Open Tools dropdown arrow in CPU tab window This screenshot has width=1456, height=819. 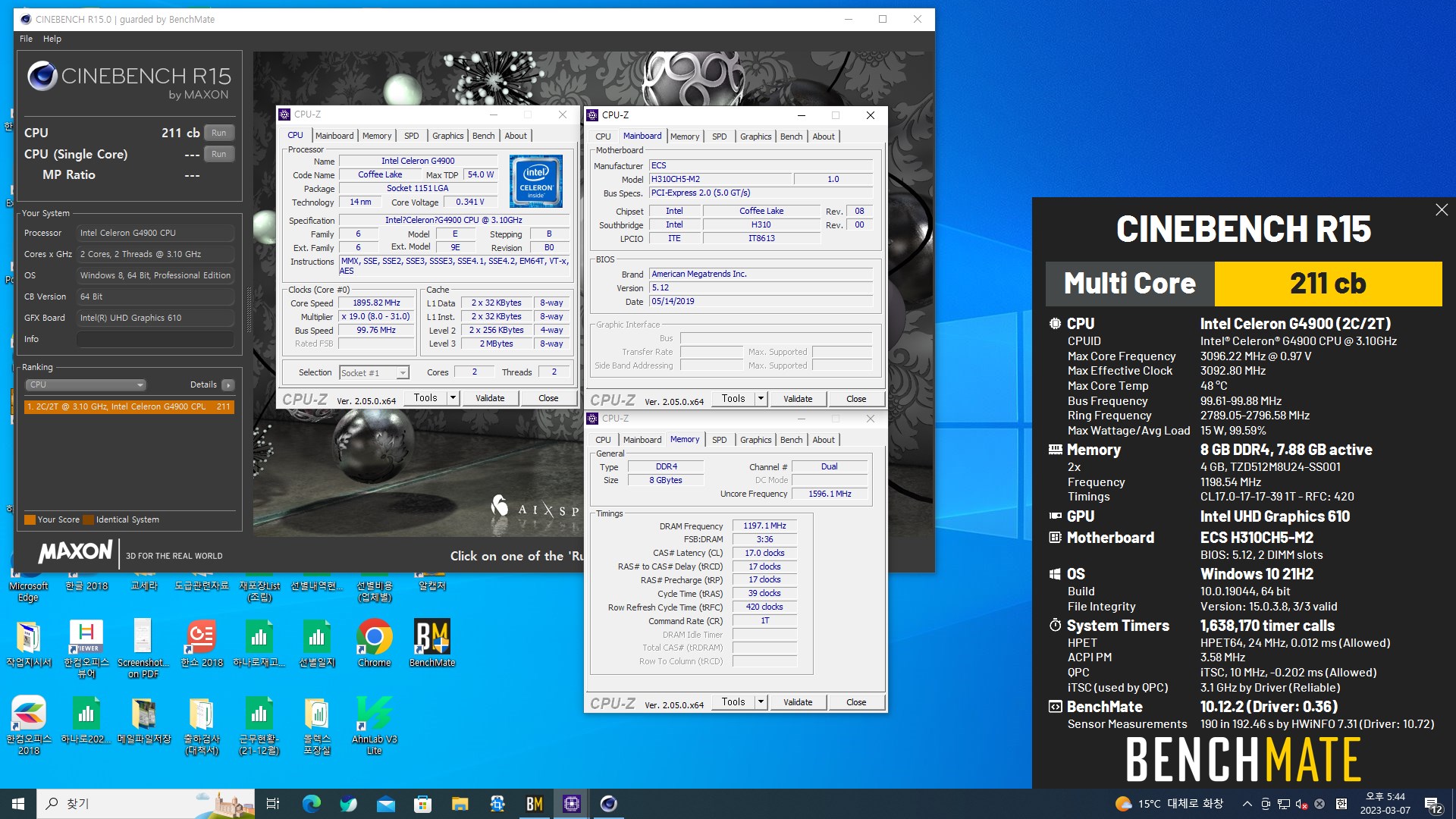coord(453,398)
